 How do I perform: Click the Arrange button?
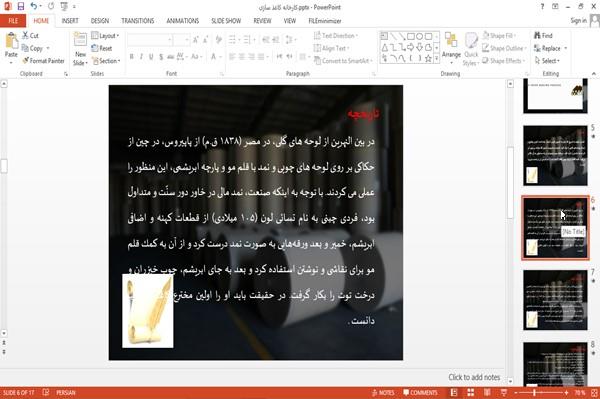point(451,48)
